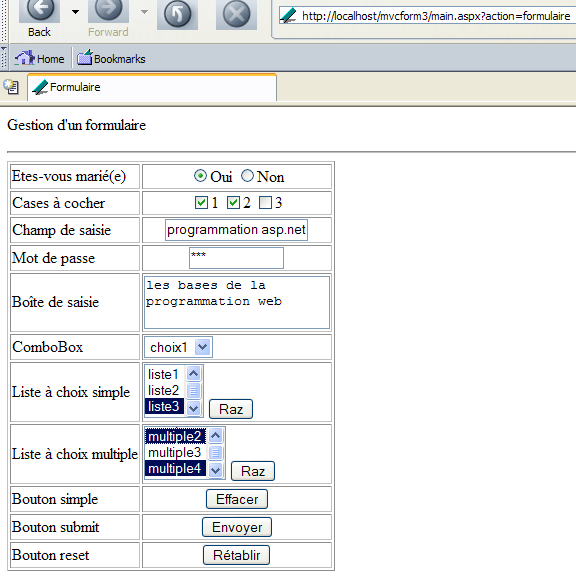The height and width of the screenshot is (576, 576).
Task: Open the Back button history dropdown arrow
Action: 75,12
